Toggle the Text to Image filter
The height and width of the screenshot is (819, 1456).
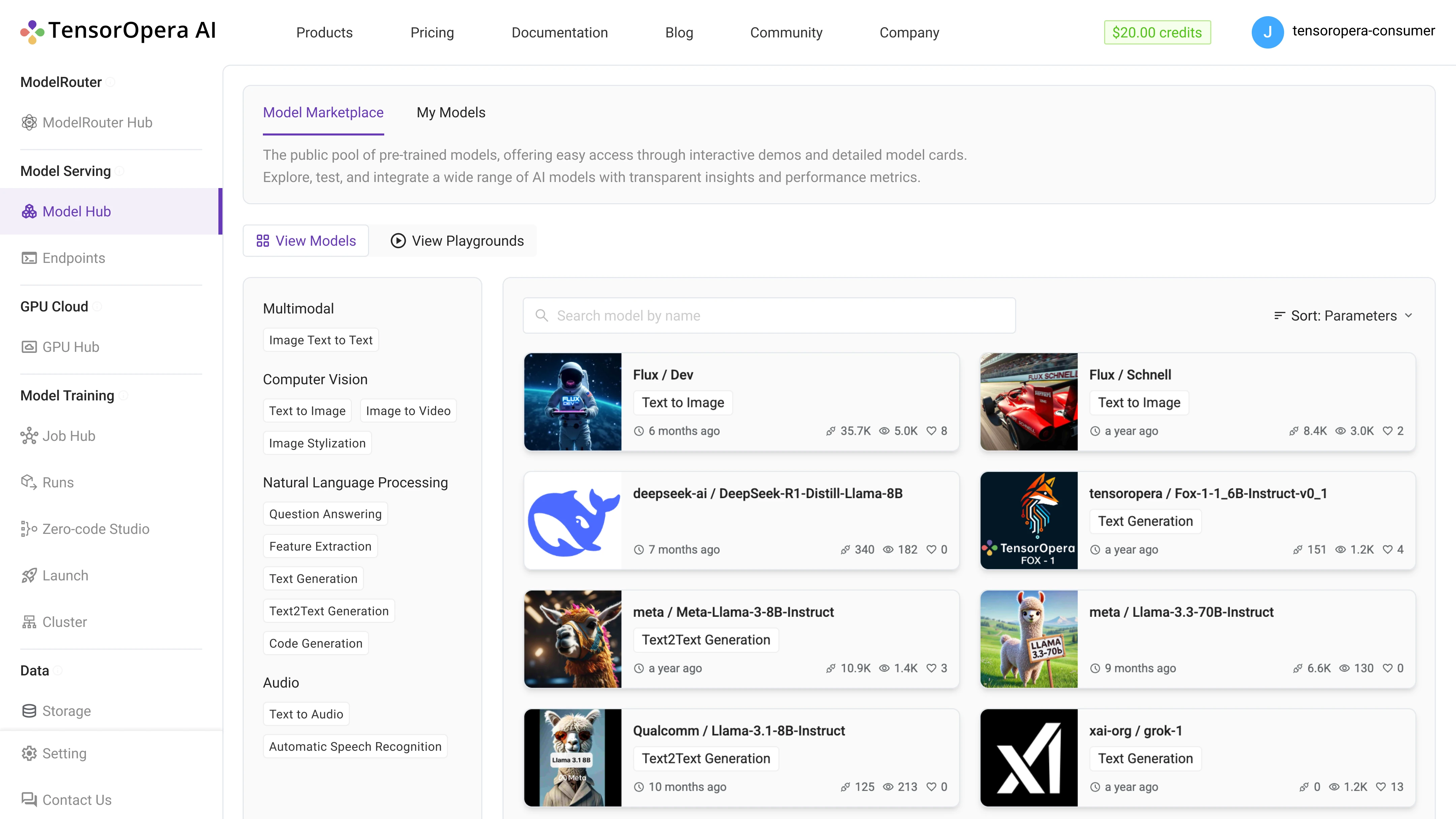pyautogui.click(x=307, y=411)
